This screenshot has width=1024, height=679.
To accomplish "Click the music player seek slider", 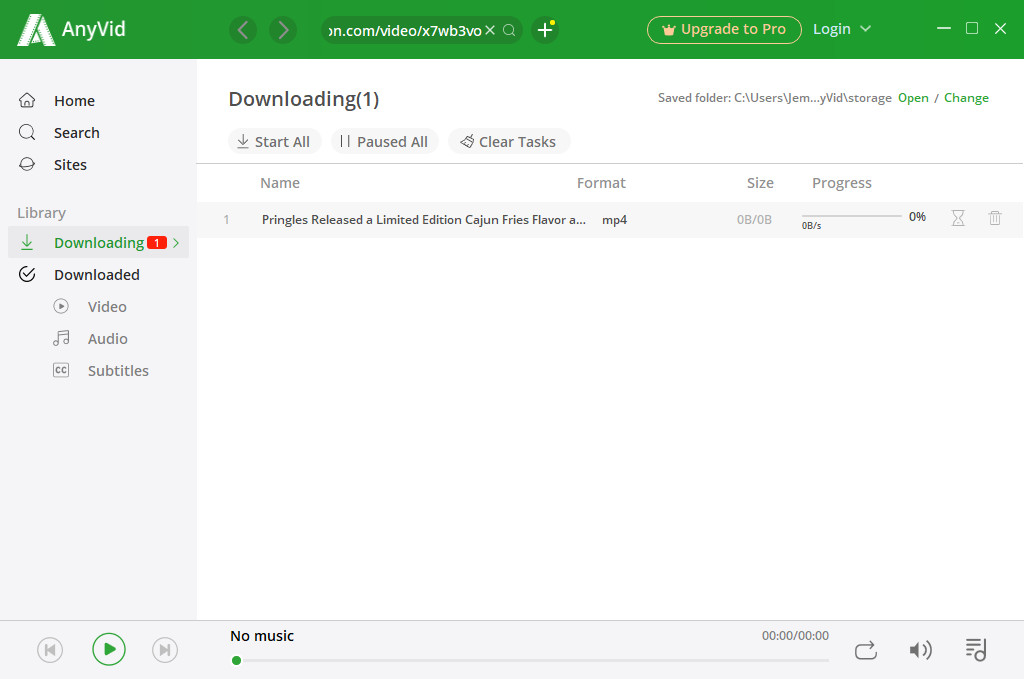I will (x=530, y=661).
